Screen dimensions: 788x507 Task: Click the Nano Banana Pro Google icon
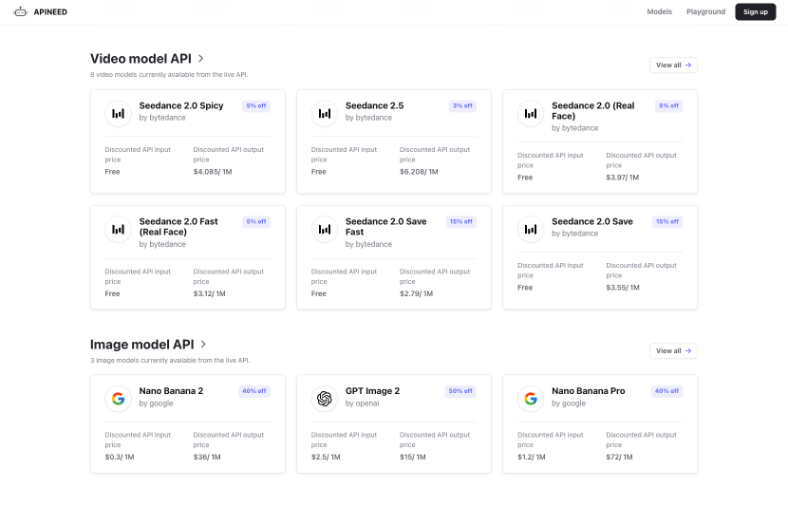pos(531,398)
